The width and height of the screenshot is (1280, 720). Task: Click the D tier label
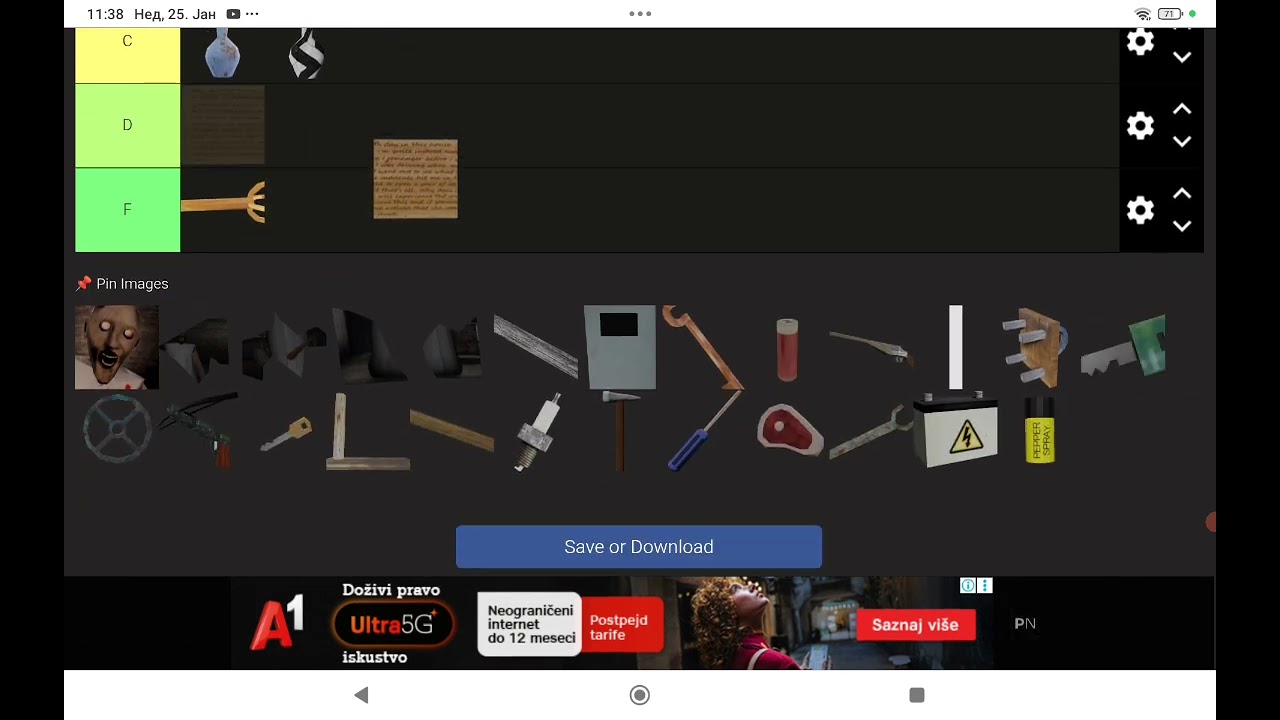[x=127, y=125]
